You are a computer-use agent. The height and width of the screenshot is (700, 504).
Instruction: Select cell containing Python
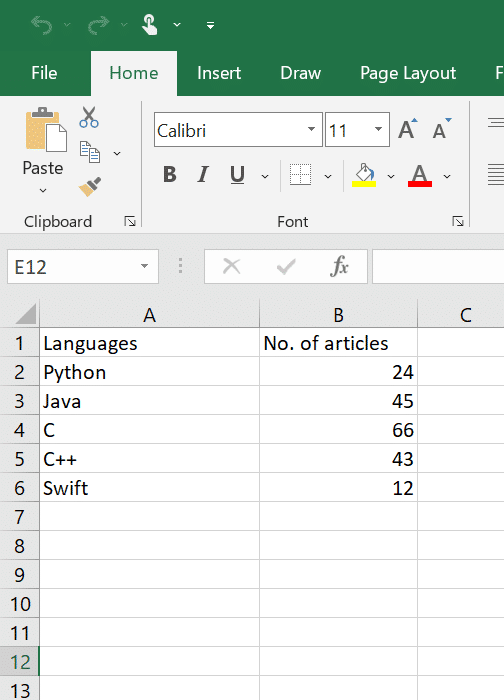pyautogui.click(x=149, y=372)
